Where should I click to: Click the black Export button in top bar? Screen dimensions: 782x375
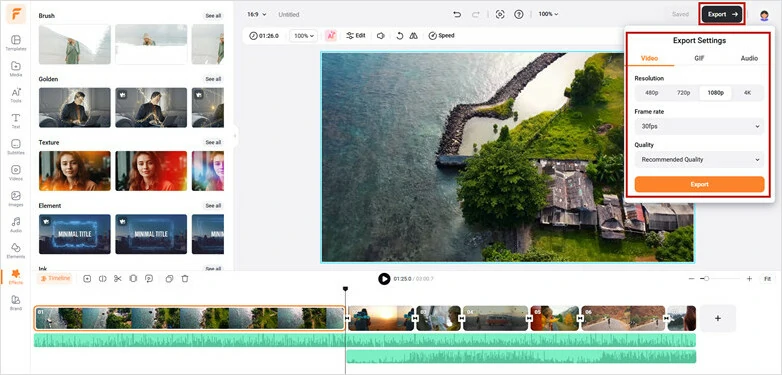point(722,14)
